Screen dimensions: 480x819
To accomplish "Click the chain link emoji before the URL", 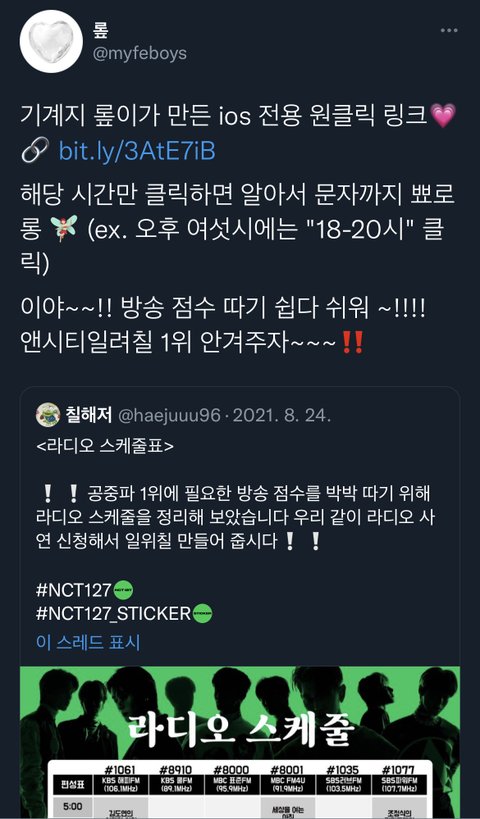I will (36, 151).
